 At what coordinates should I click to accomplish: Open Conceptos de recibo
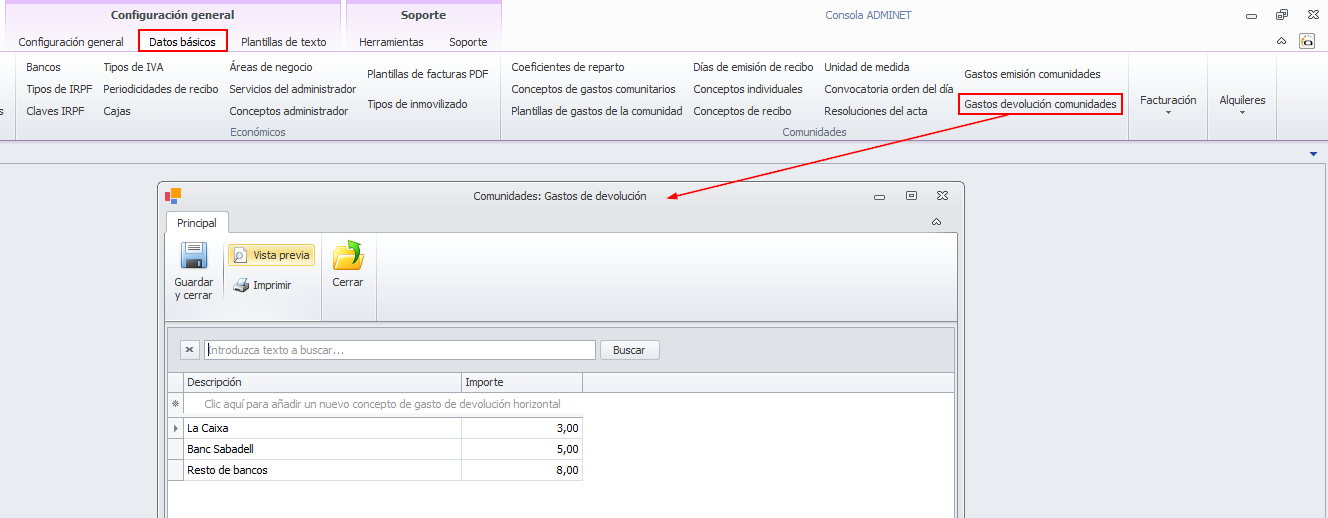pos(742,111)
